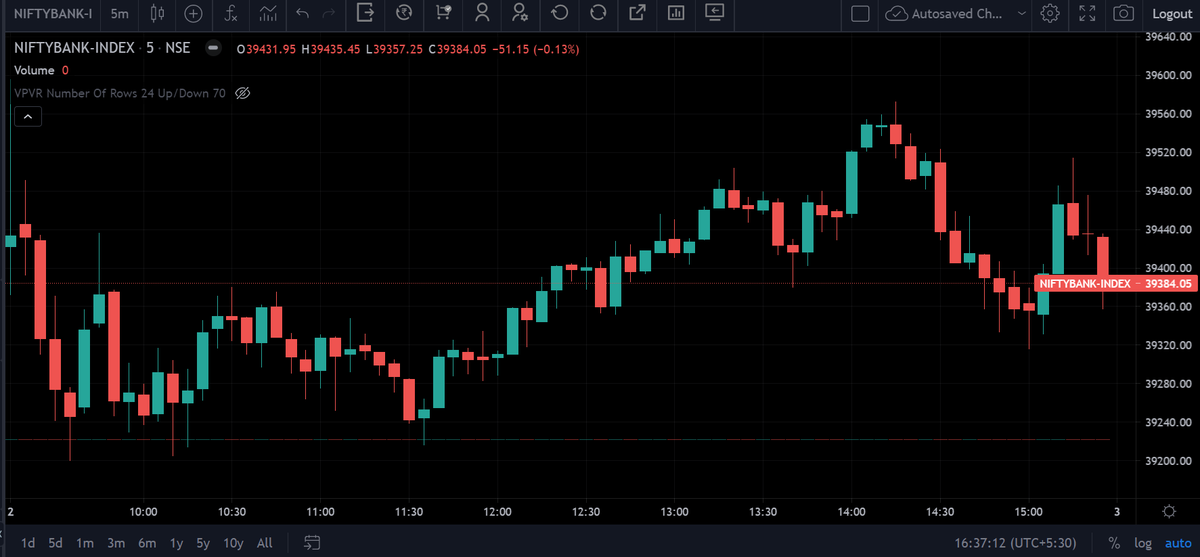Click the NIFTYBANK-INDEX 39384.05 price label
The height and width of the screenshot is (557, 1200).
1116,284
